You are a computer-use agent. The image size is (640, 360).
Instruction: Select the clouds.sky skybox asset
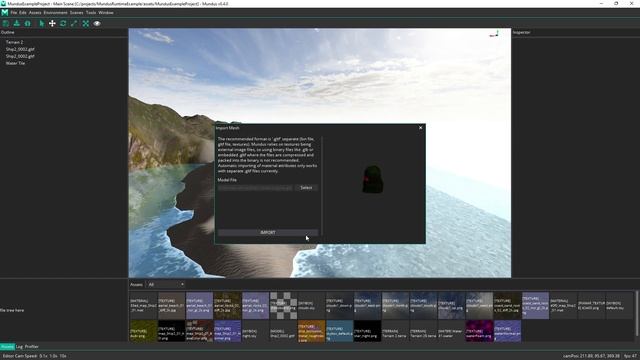click(x=311, y=305)
